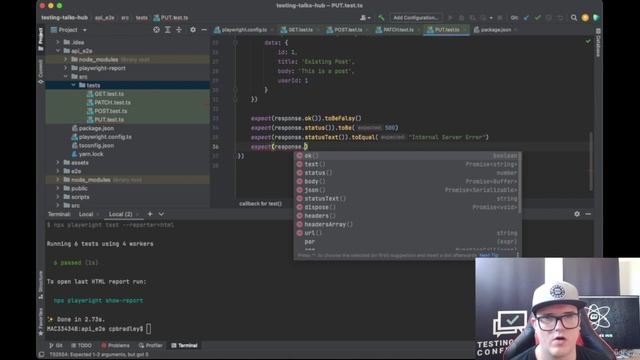Choose json() completion suggestion
Image resolution: width=640 pixels, height=360 pixels.
click(407, 190)
